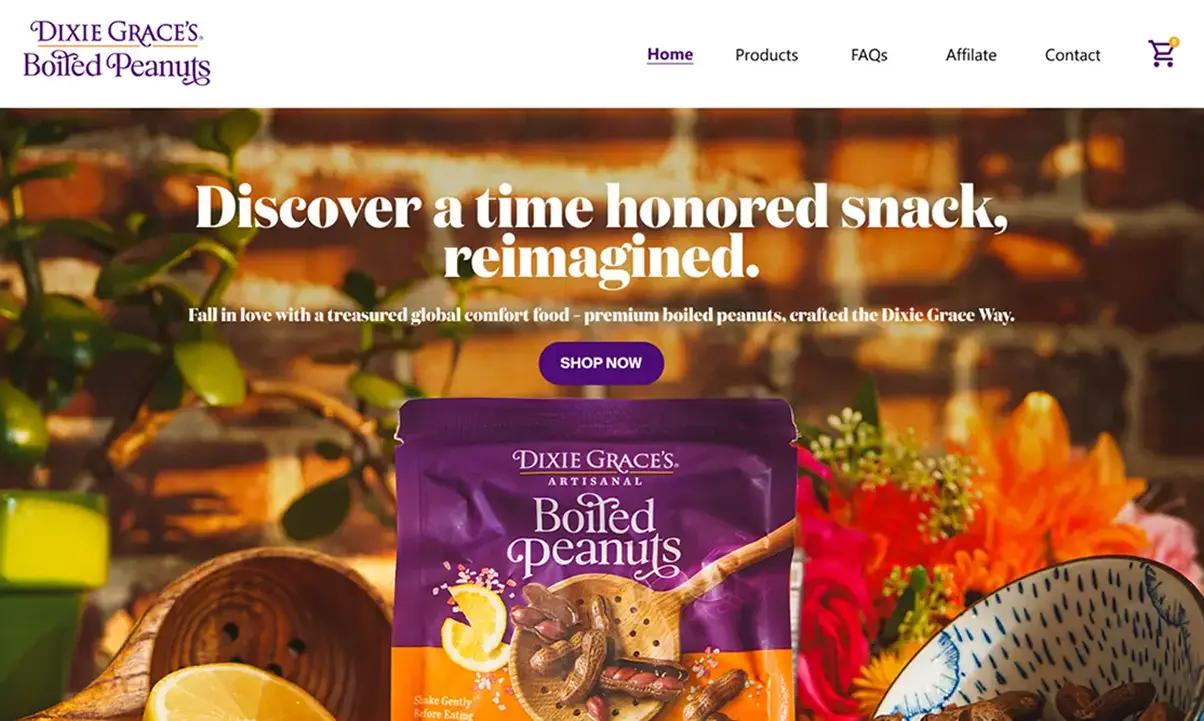Open the shopping cart icon
This screenshot has width=1204, height=721.
pos(1161,54)
